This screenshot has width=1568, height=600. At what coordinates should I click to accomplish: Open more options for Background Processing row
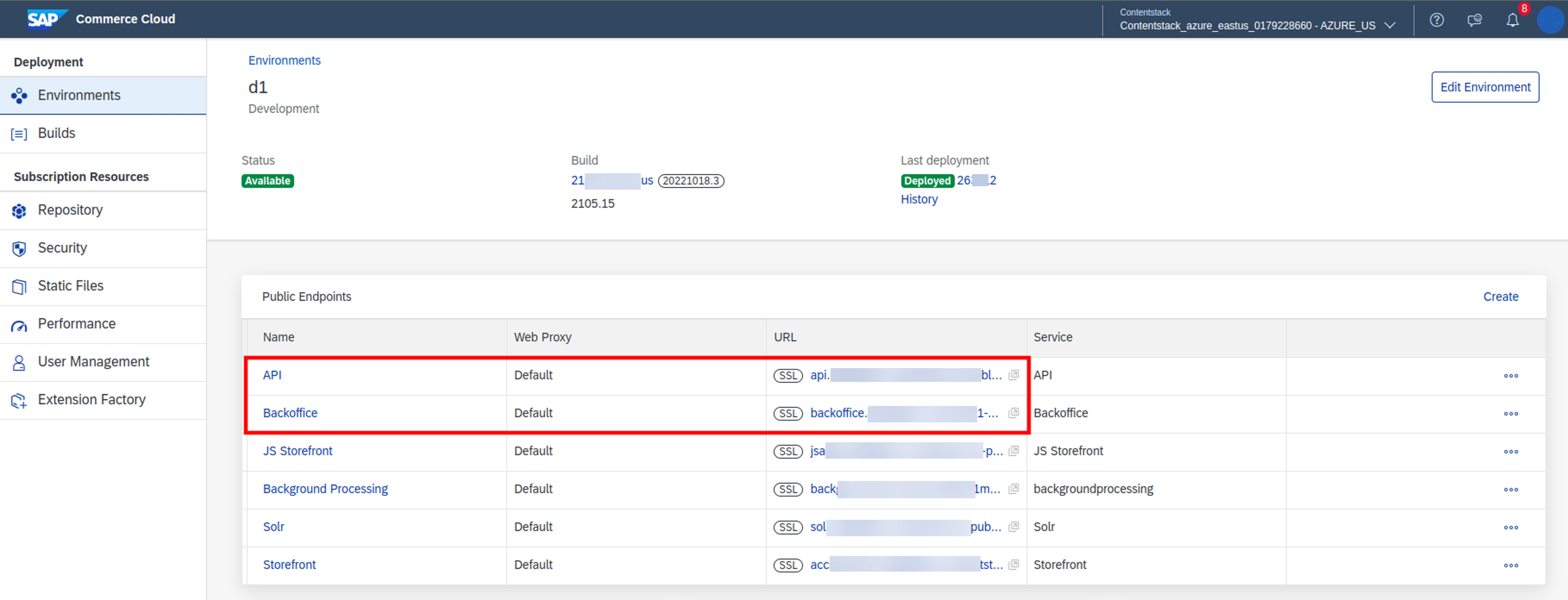[1511, 489]
